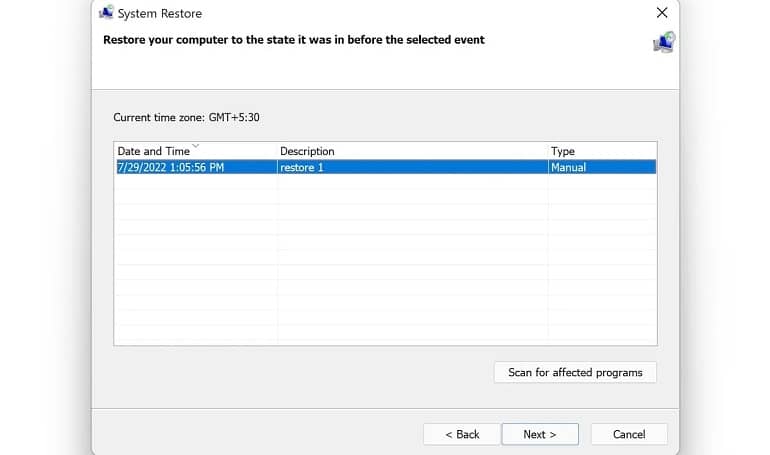Screen dimensions: 770x455
Task: Sort by the Date and Time column header
Action: coord(195,151)
